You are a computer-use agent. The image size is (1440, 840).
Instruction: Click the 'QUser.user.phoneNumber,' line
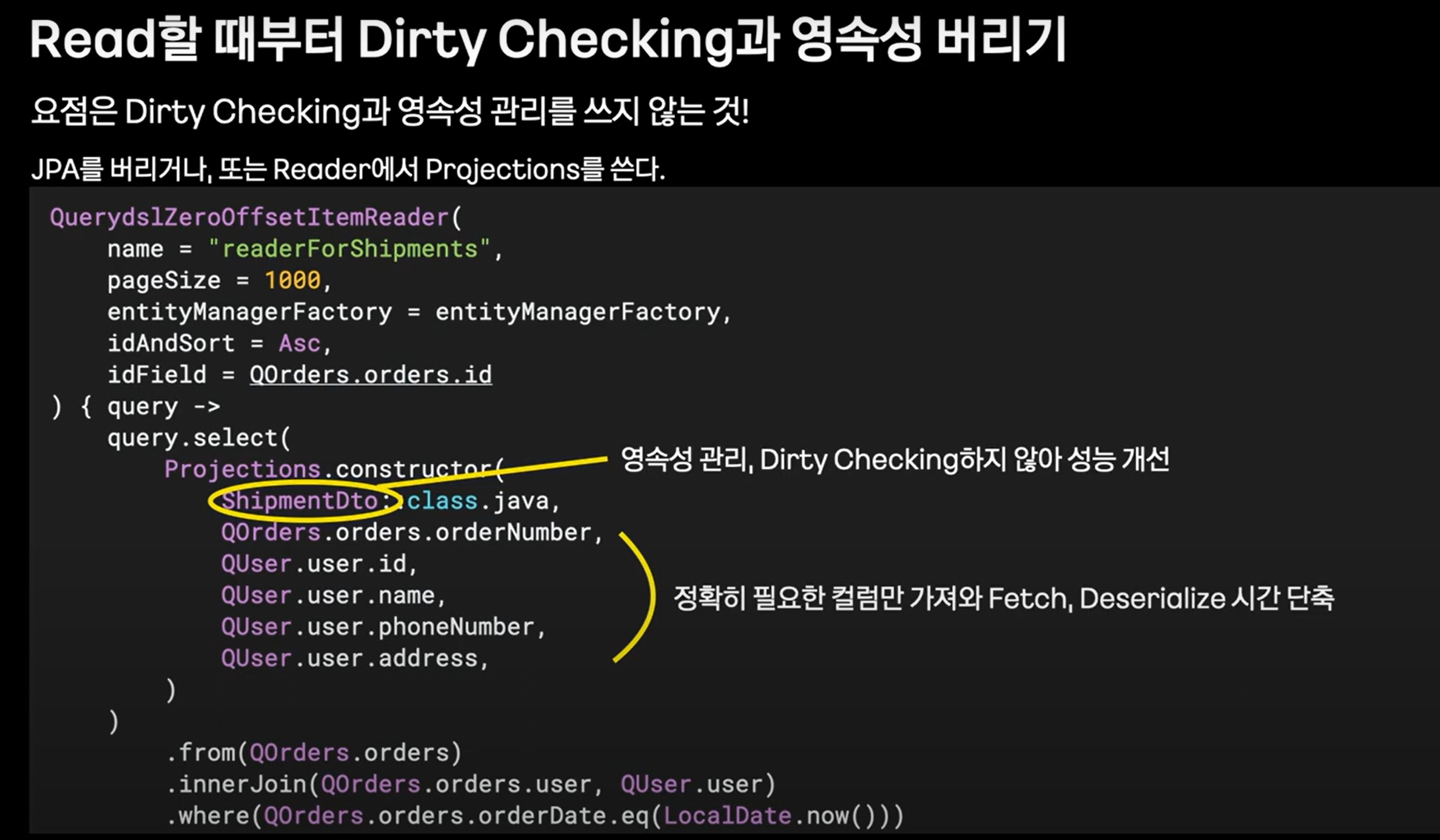[383, 627]
